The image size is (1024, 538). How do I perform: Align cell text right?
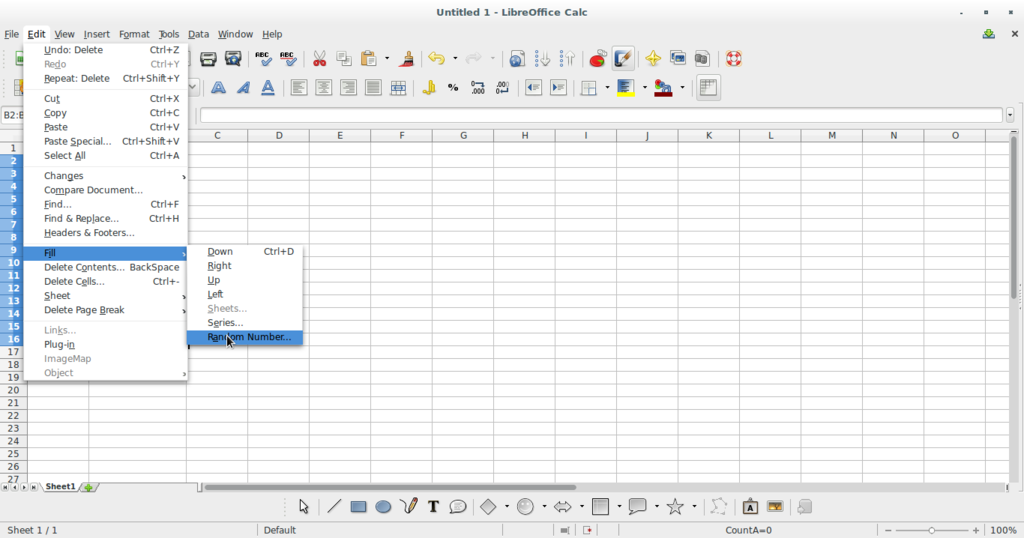349,87
